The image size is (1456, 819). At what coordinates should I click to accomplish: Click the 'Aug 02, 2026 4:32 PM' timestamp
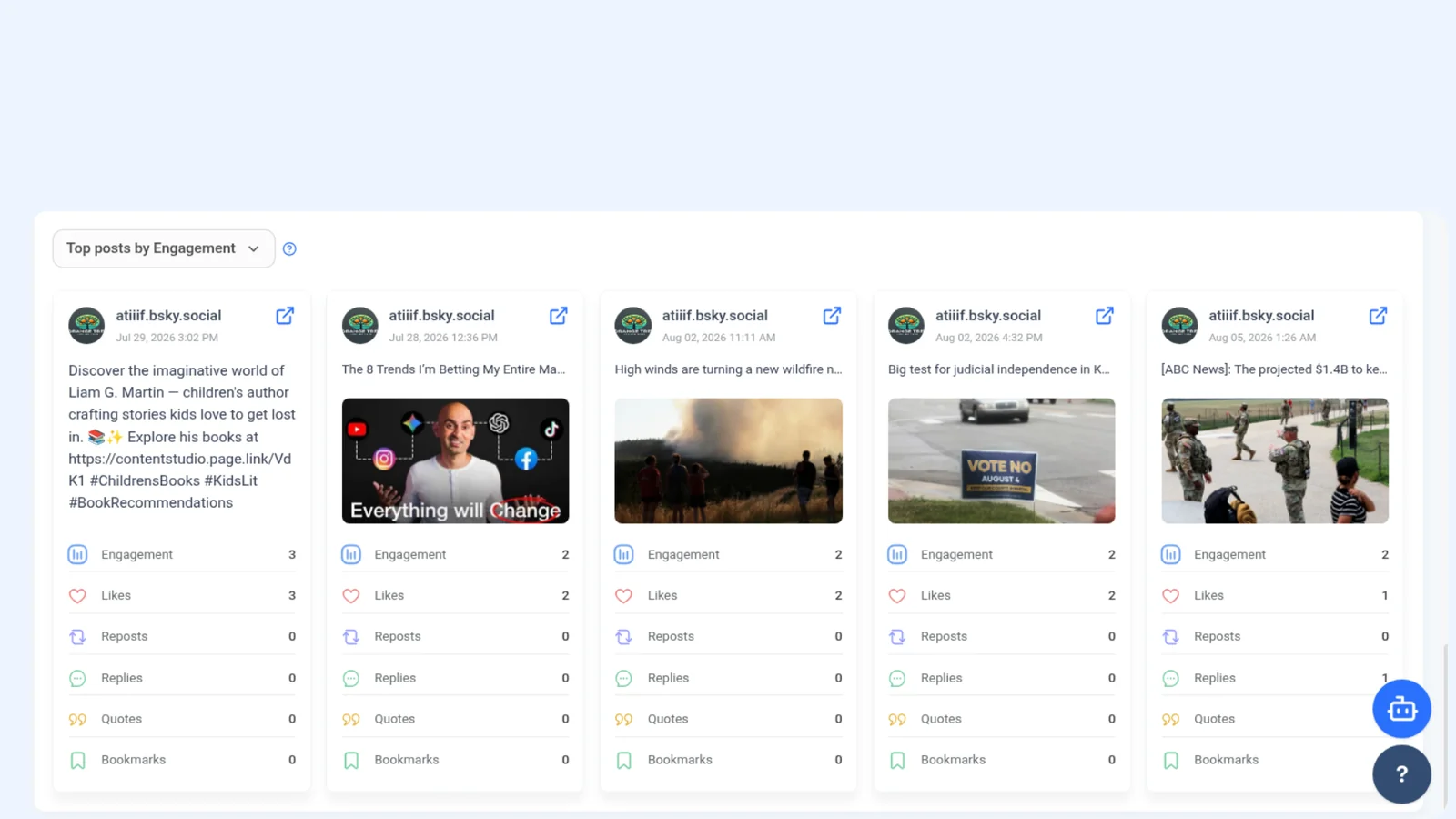pos(989,338)
